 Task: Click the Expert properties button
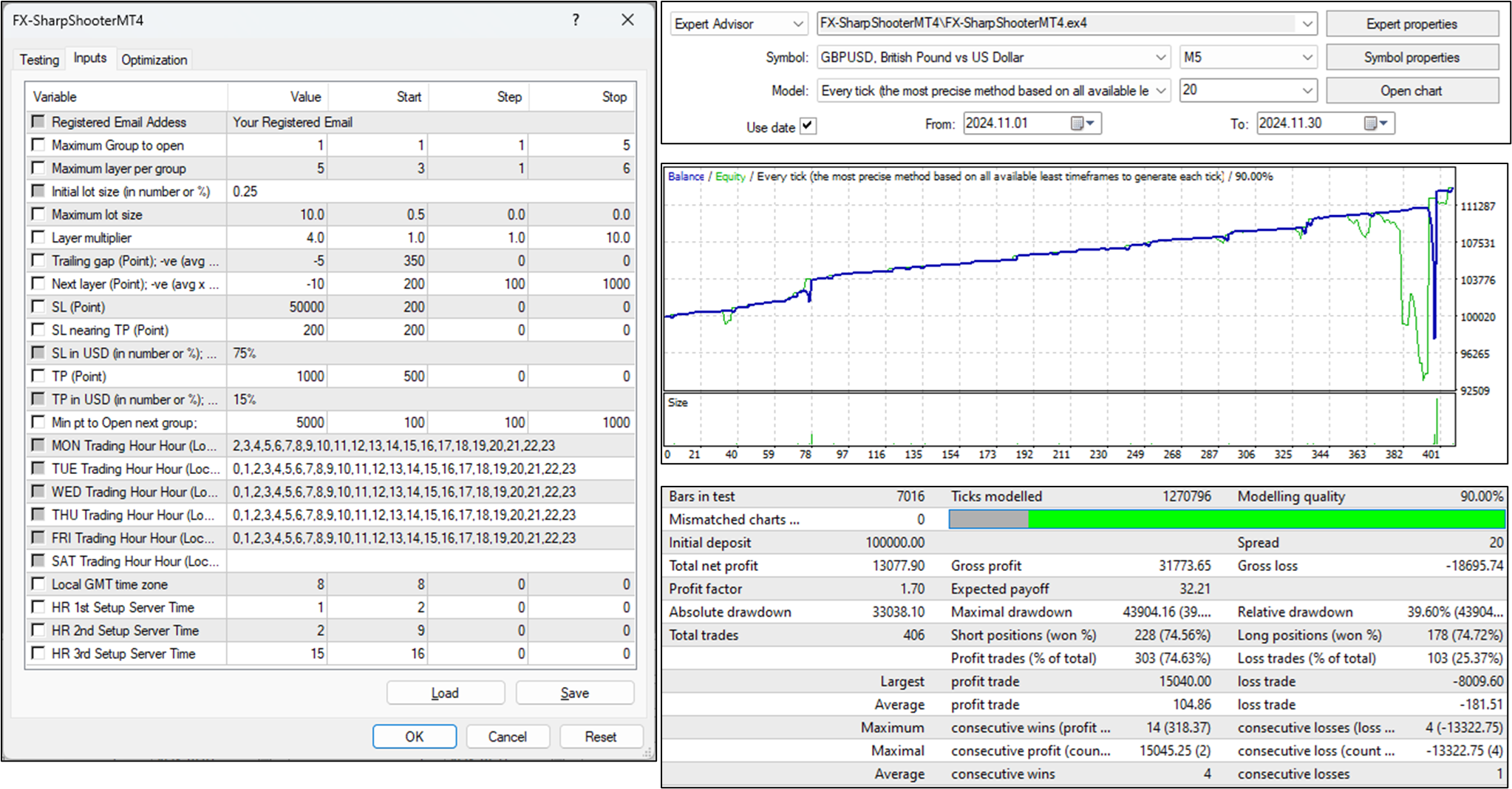1411,24
